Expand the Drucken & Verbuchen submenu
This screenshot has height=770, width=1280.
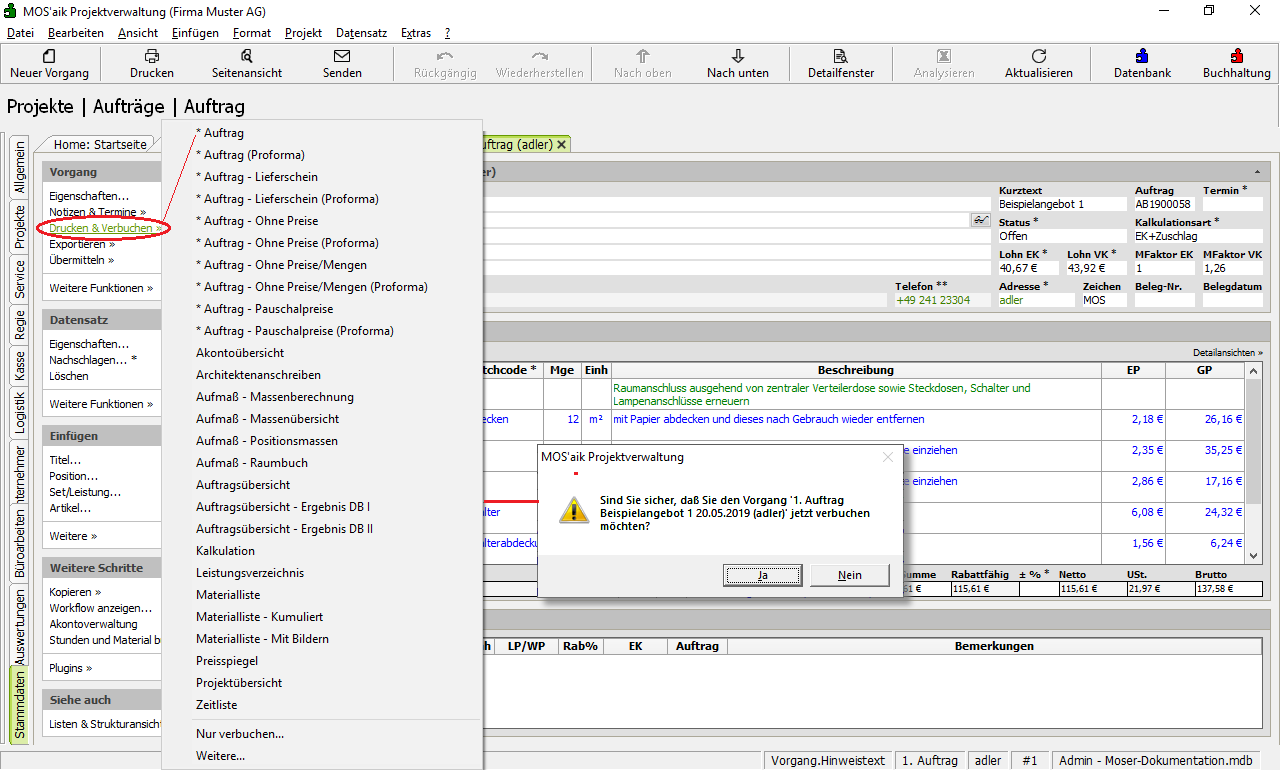[104, 228]
